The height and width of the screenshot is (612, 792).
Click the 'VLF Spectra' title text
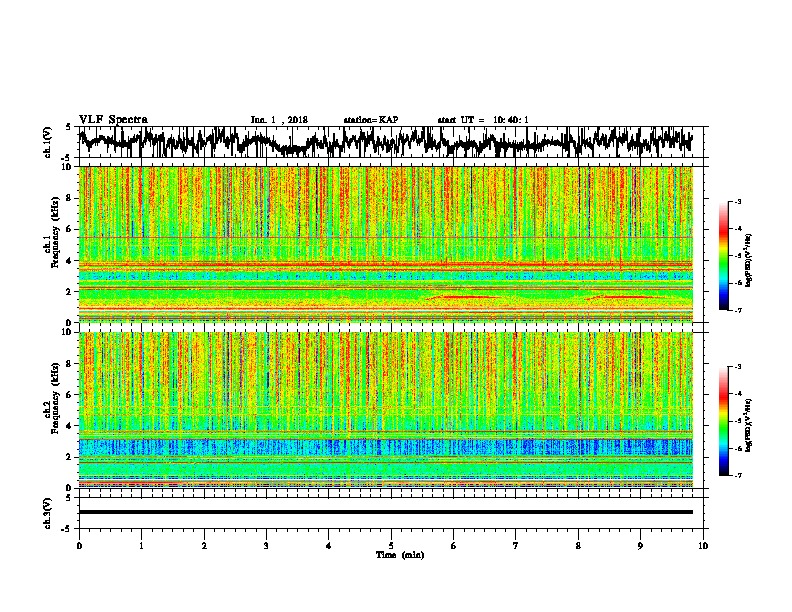(113, 120)
